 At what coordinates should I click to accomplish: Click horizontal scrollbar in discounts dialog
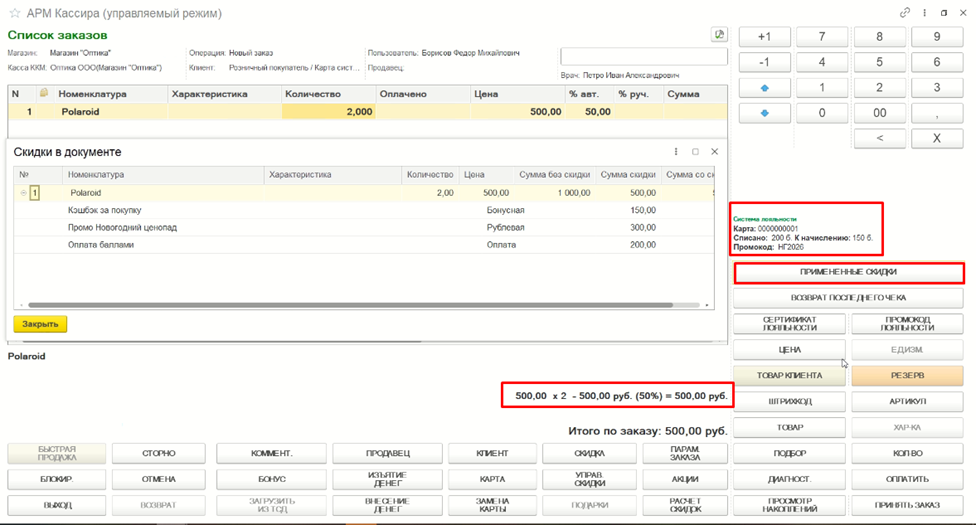coord(350,305)
